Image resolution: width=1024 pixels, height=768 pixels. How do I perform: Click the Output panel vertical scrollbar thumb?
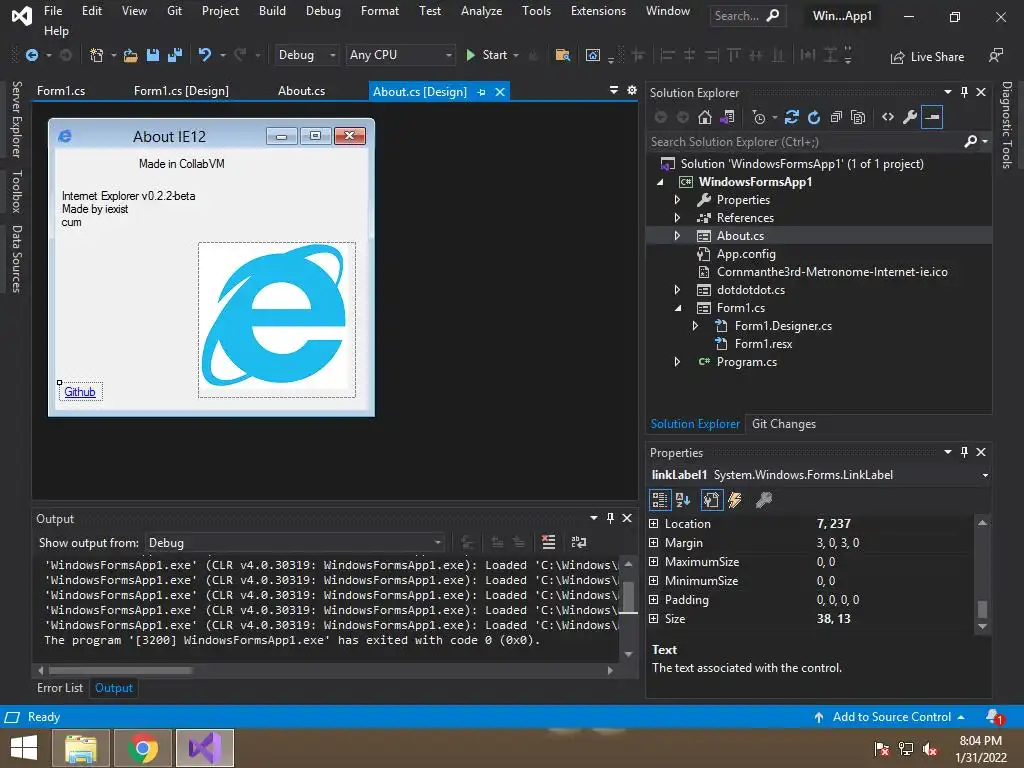pos(628,598)
